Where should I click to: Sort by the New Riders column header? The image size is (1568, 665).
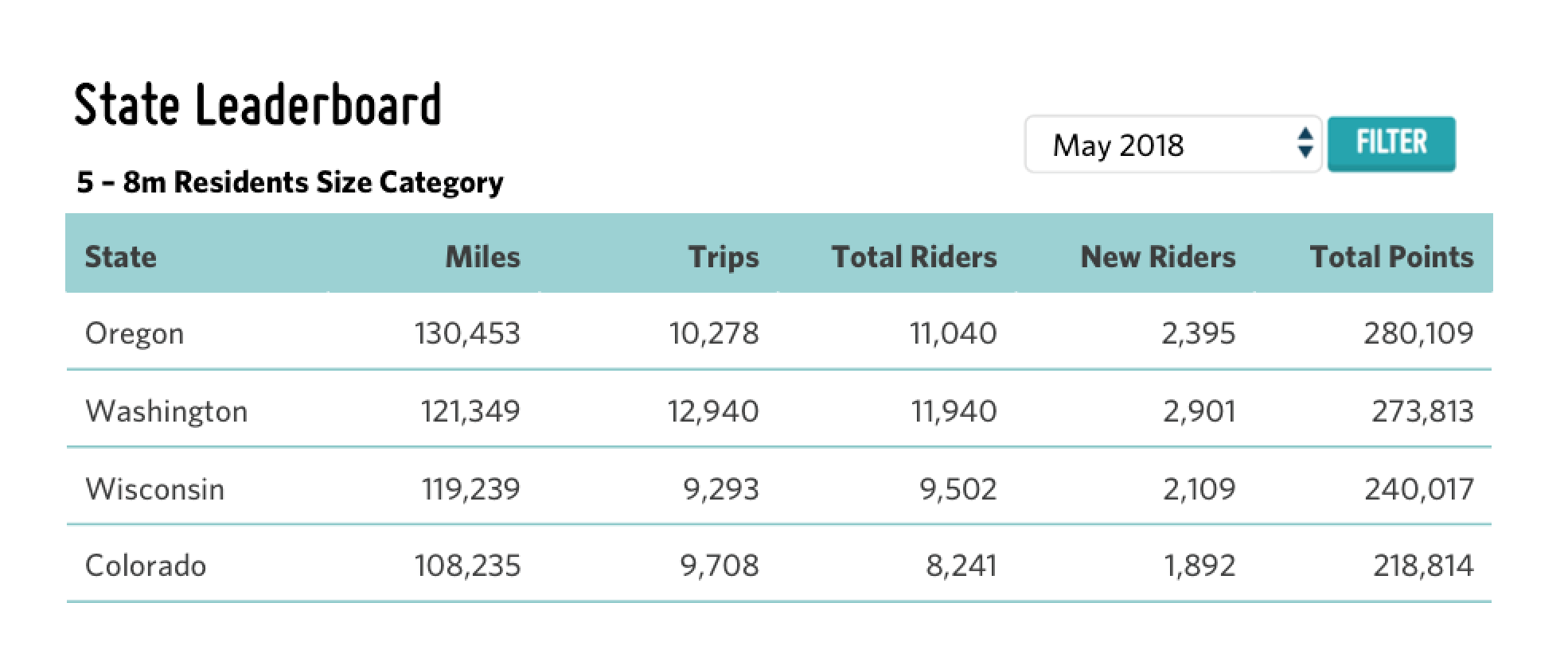tap(1158, 256)
